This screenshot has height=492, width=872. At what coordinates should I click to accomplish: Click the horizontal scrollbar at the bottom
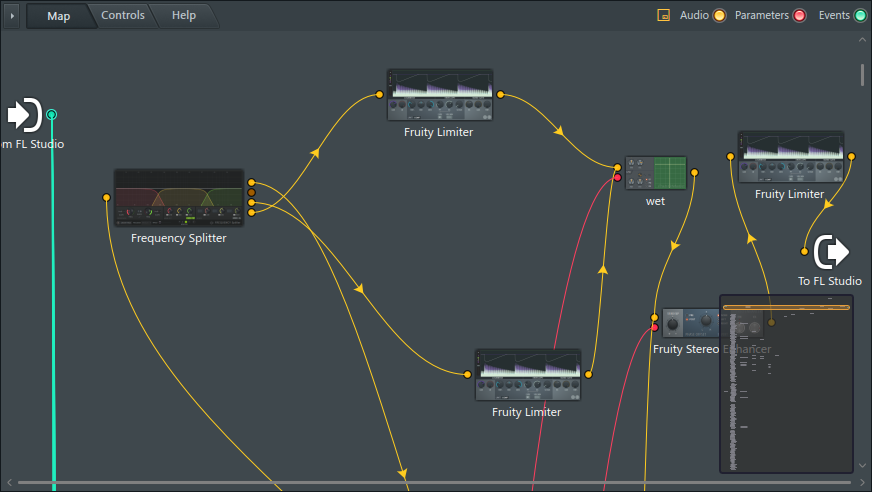[x=430, y=483]
